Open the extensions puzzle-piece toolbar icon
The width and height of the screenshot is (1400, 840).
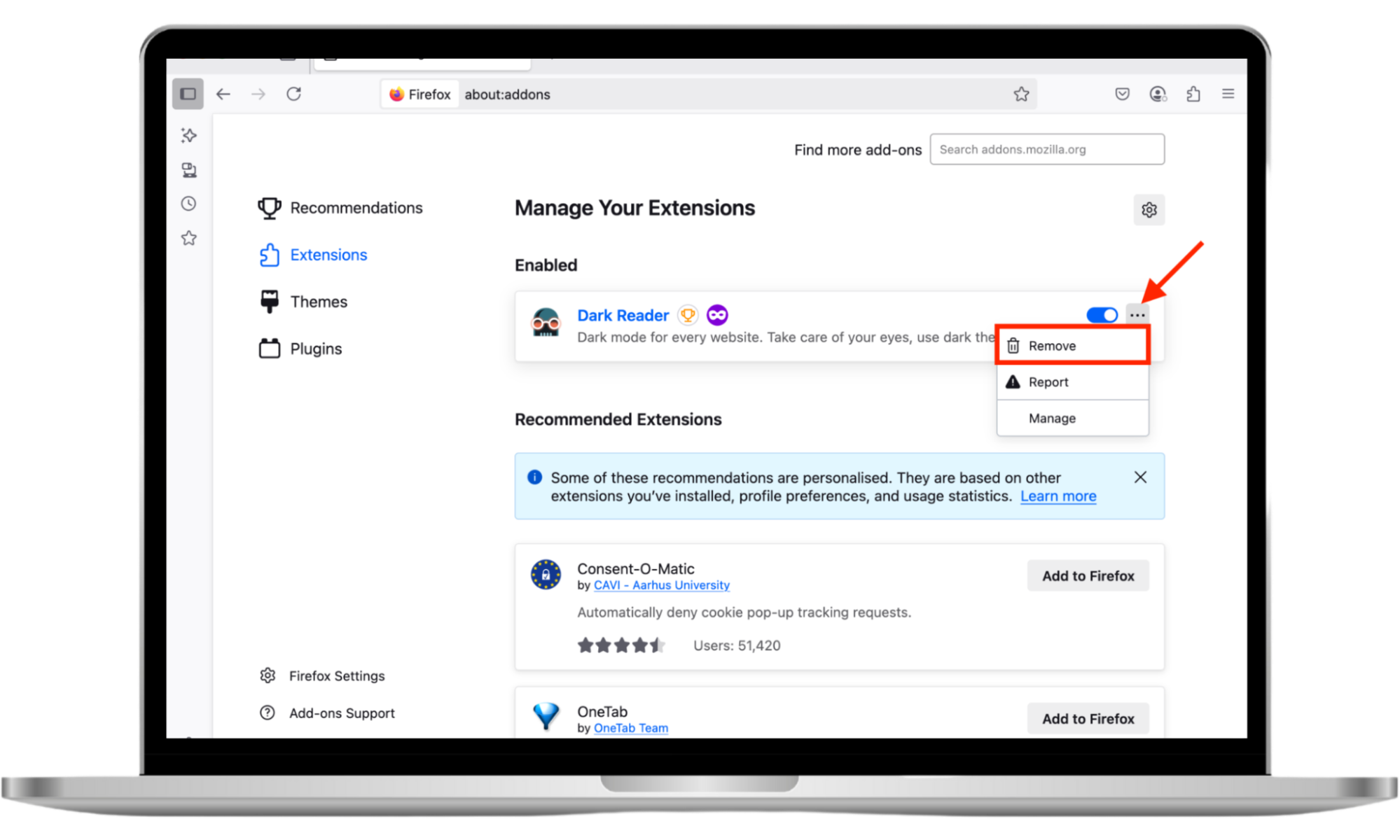tap(1193, 94)
